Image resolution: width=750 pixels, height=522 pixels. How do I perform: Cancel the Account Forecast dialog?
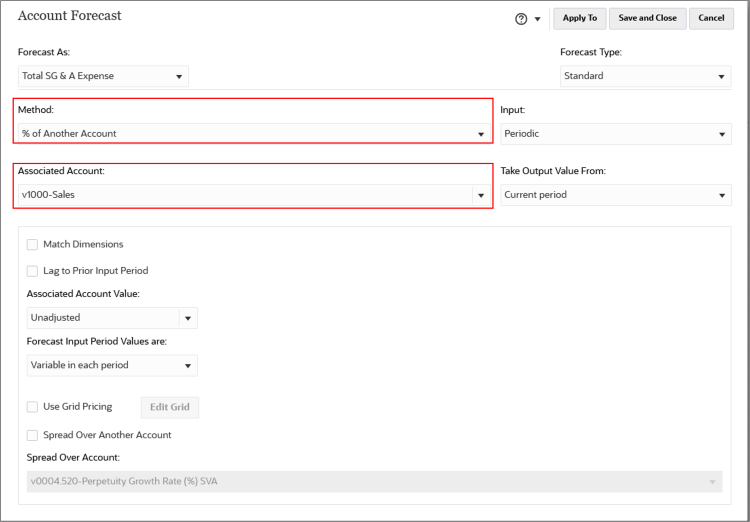pyautogui.click(x=711, y=18)
